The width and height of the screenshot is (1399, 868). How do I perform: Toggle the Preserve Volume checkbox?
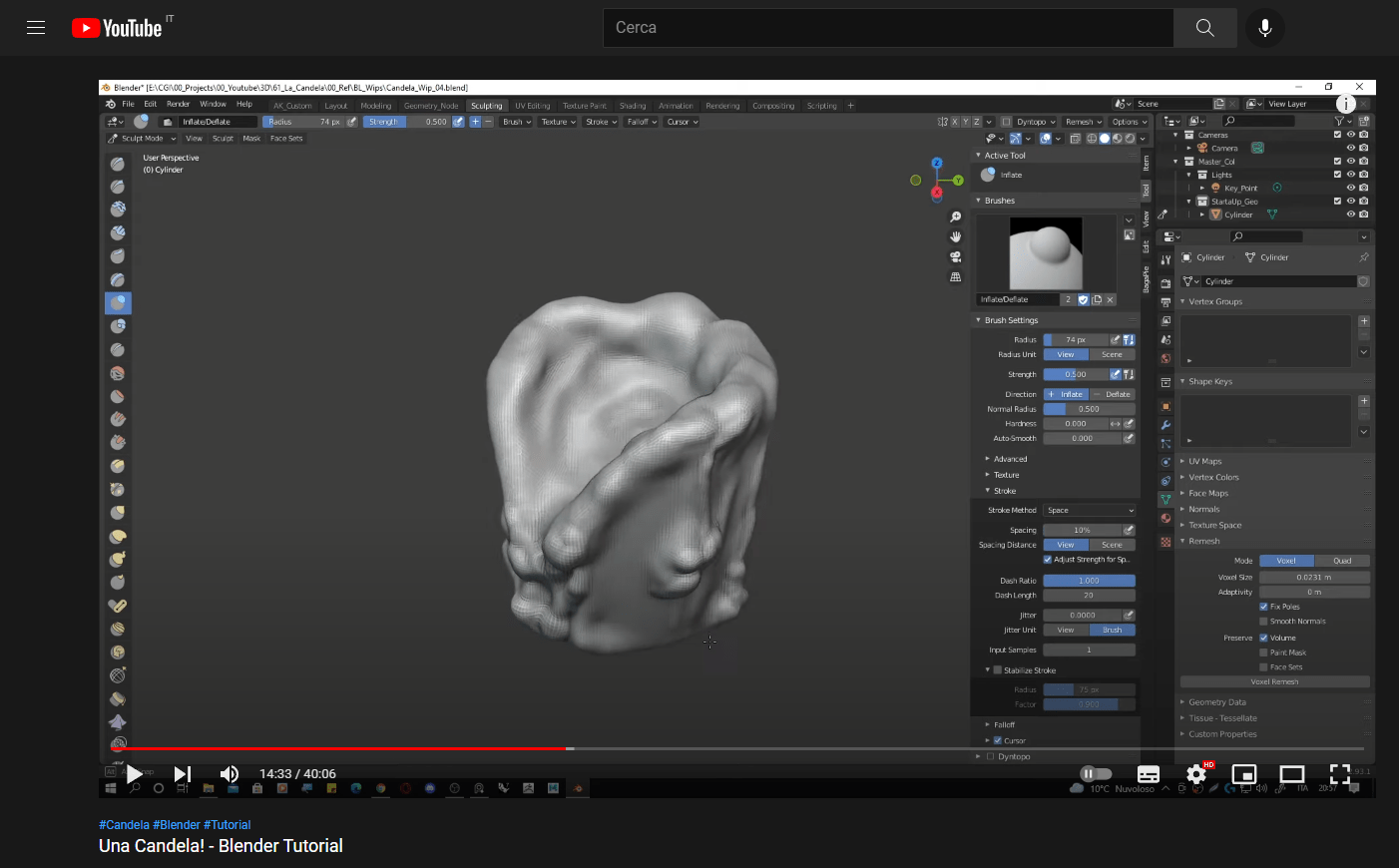pyautogui.click(x=1263, y=638)
